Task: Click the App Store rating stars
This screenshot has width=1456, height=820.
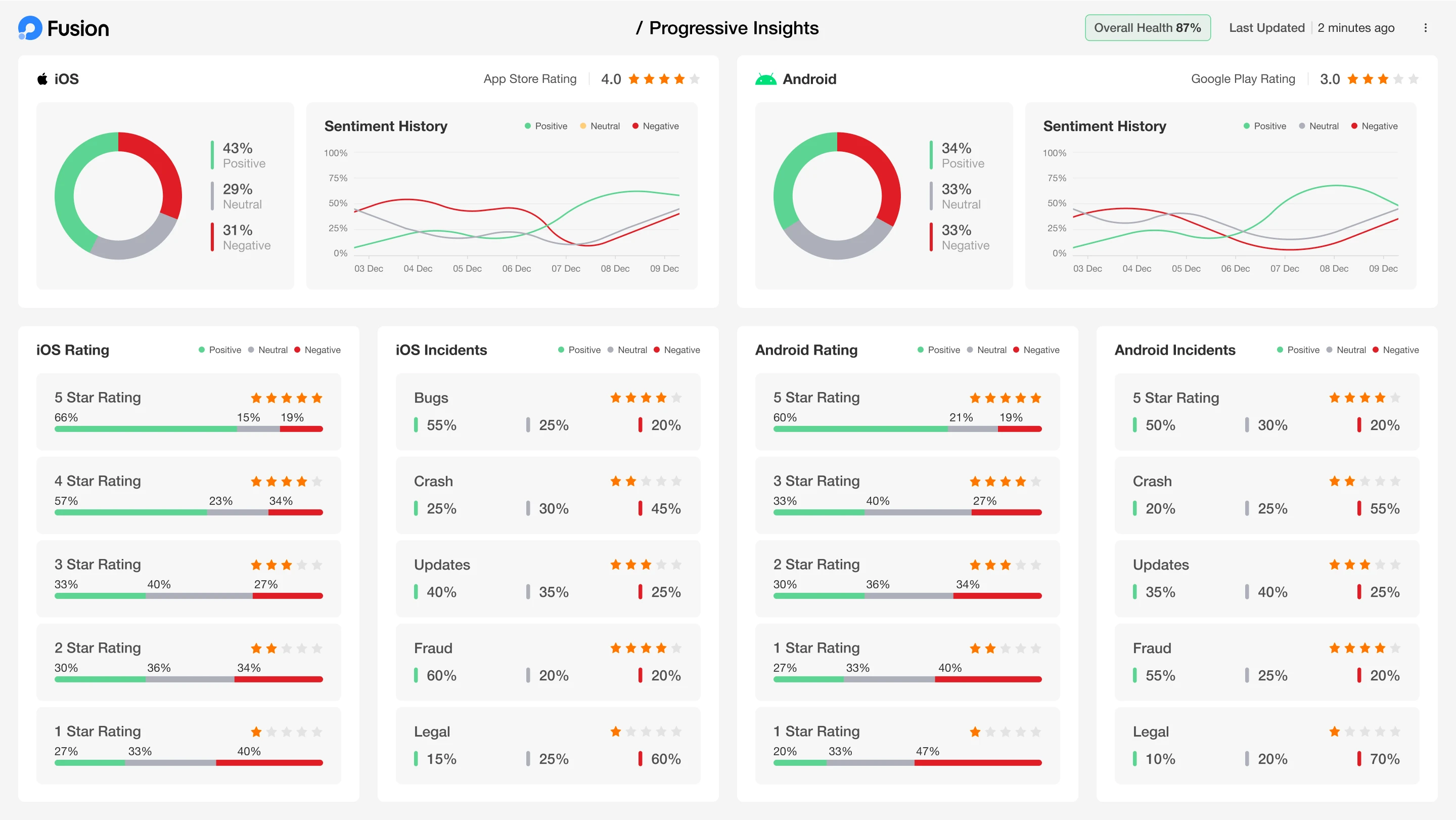Action: pos(664,79)
